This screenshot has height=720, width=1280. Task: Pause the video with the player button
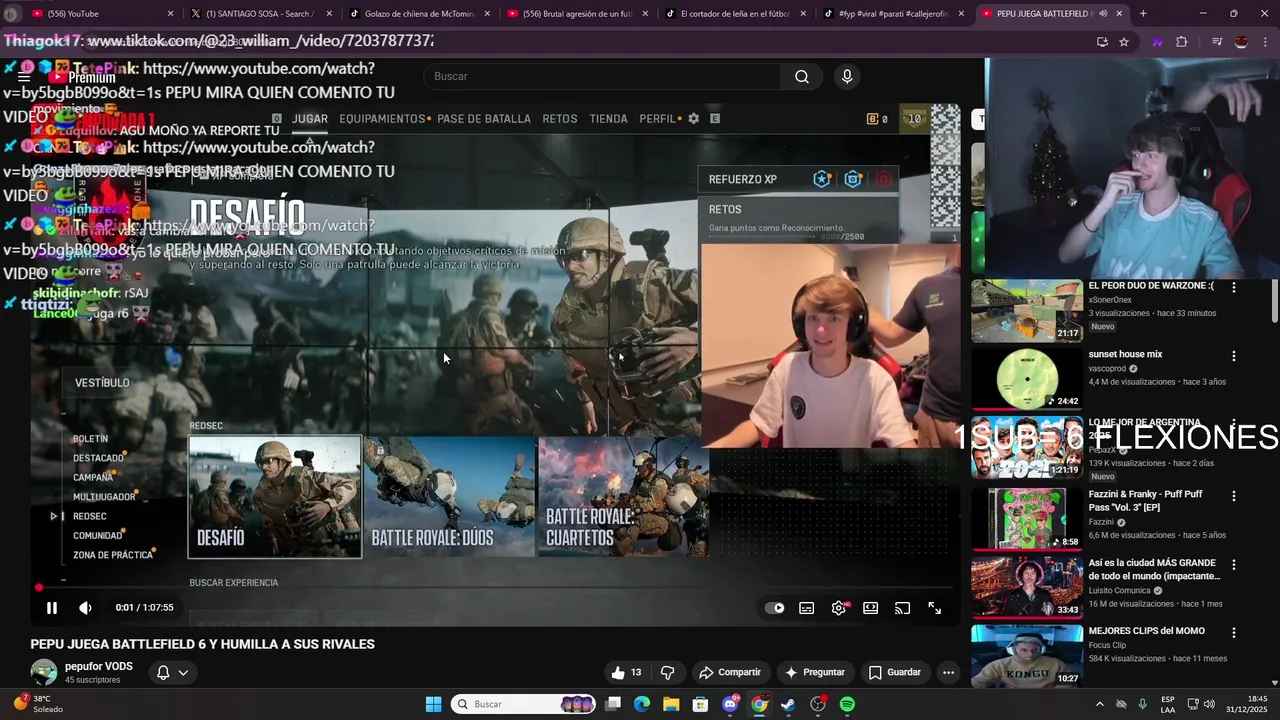click(x=52, y=608)
